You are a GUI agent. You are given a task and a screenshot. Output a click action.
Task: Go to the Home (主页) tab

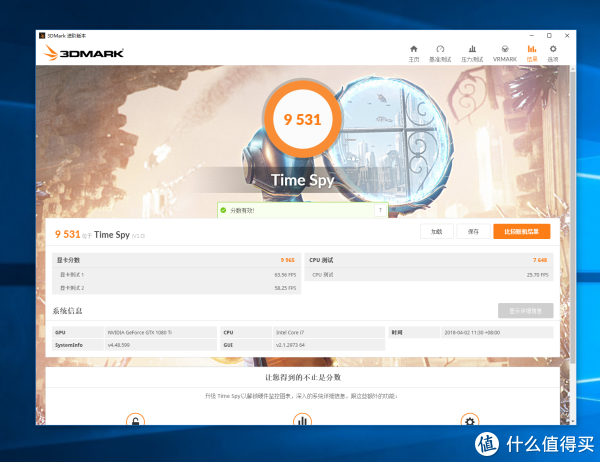[414, 54]
